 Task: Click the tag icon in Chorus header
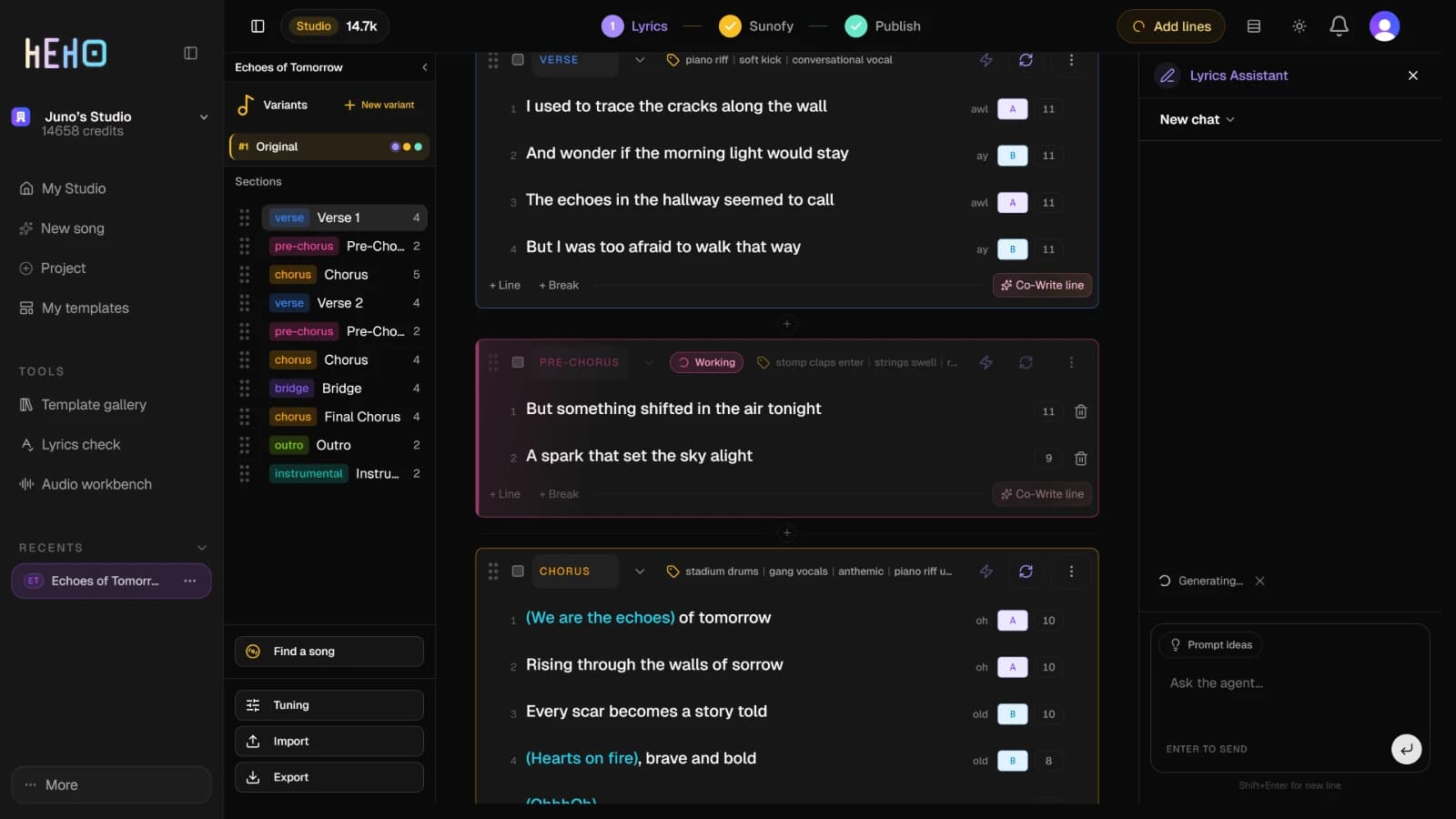tap(672, 571)
